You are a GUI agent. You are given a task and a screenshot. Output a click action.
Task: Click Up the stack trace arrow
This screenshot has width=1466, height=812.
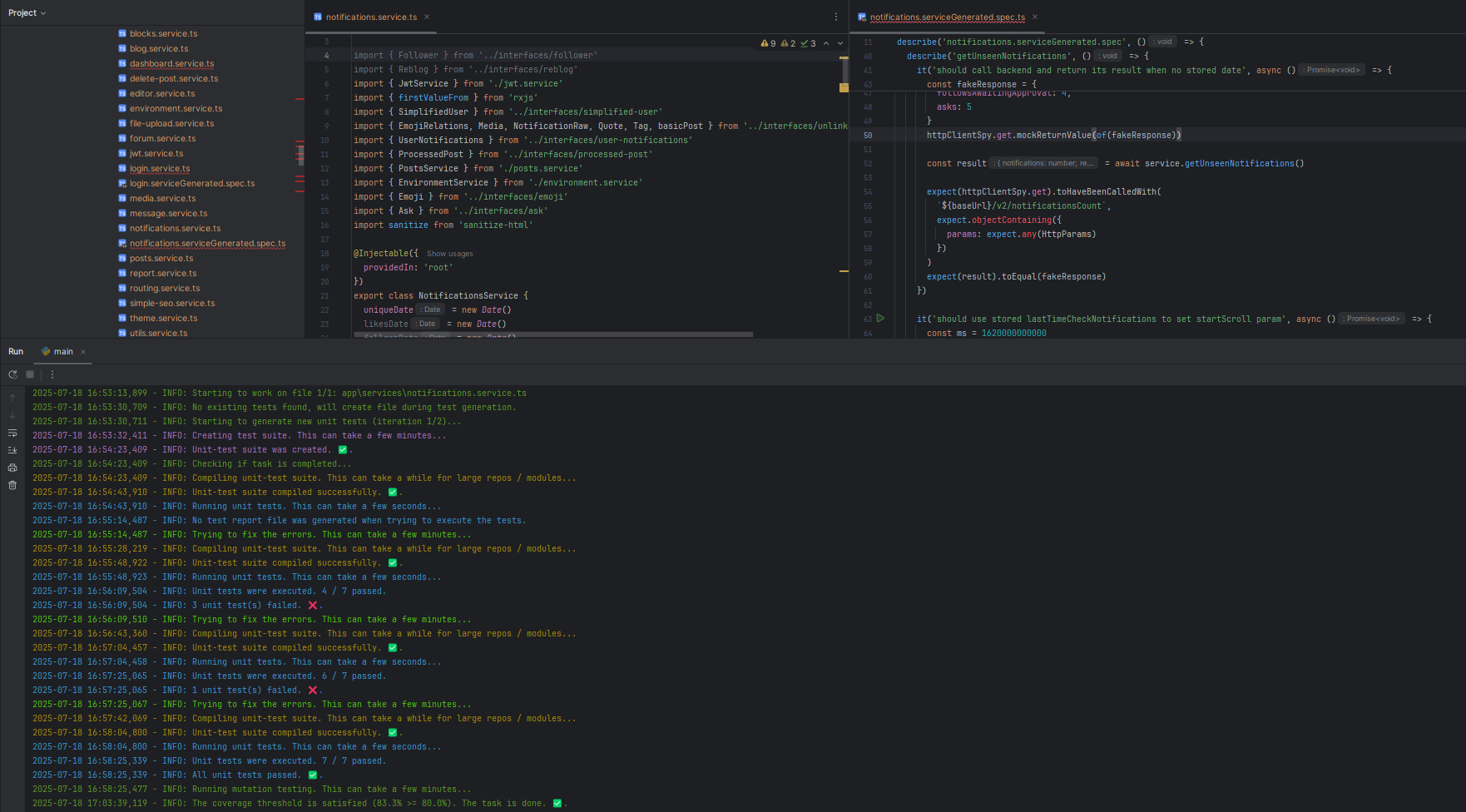coord(12,398)
